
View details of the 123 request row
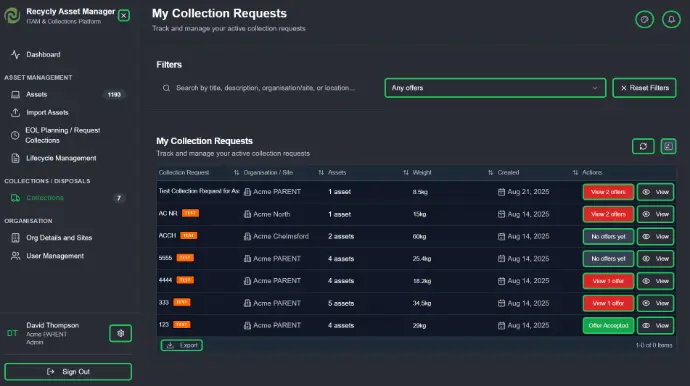point(655,326)
